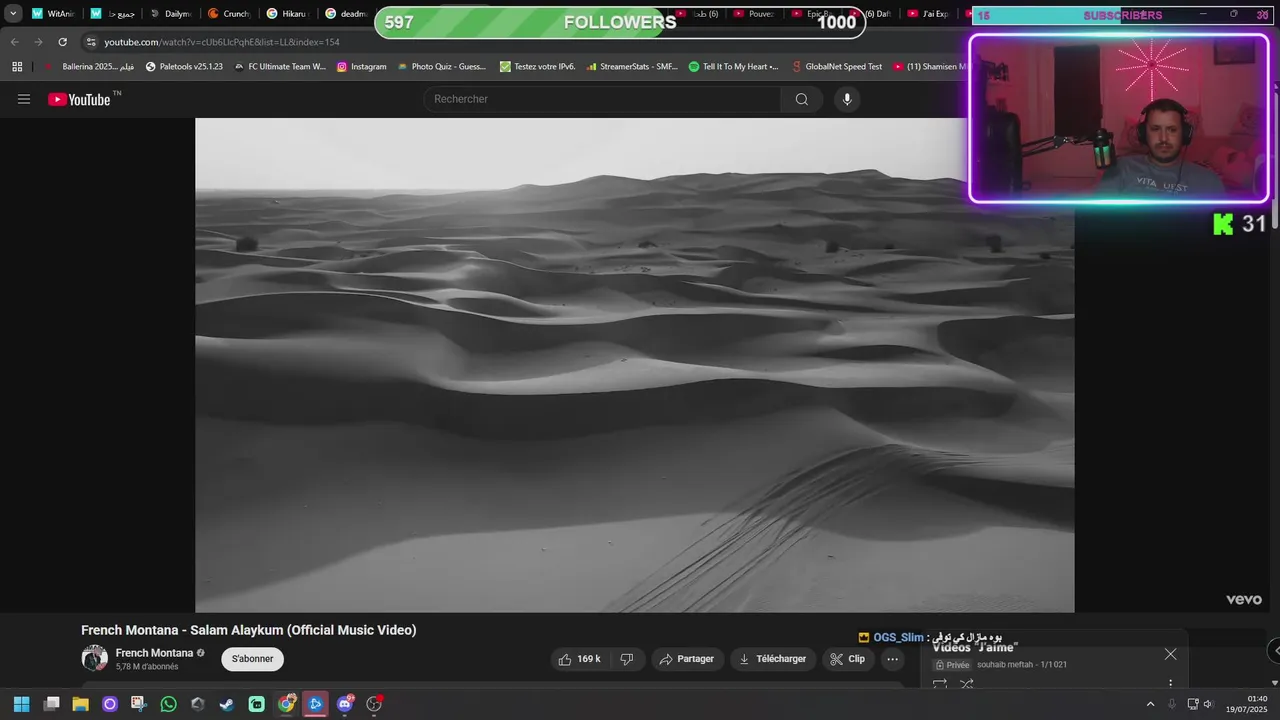Switch to the WitAnime tab
Image resolution: width=1280 pixels, height=720 pixels.
pos(53,14)
